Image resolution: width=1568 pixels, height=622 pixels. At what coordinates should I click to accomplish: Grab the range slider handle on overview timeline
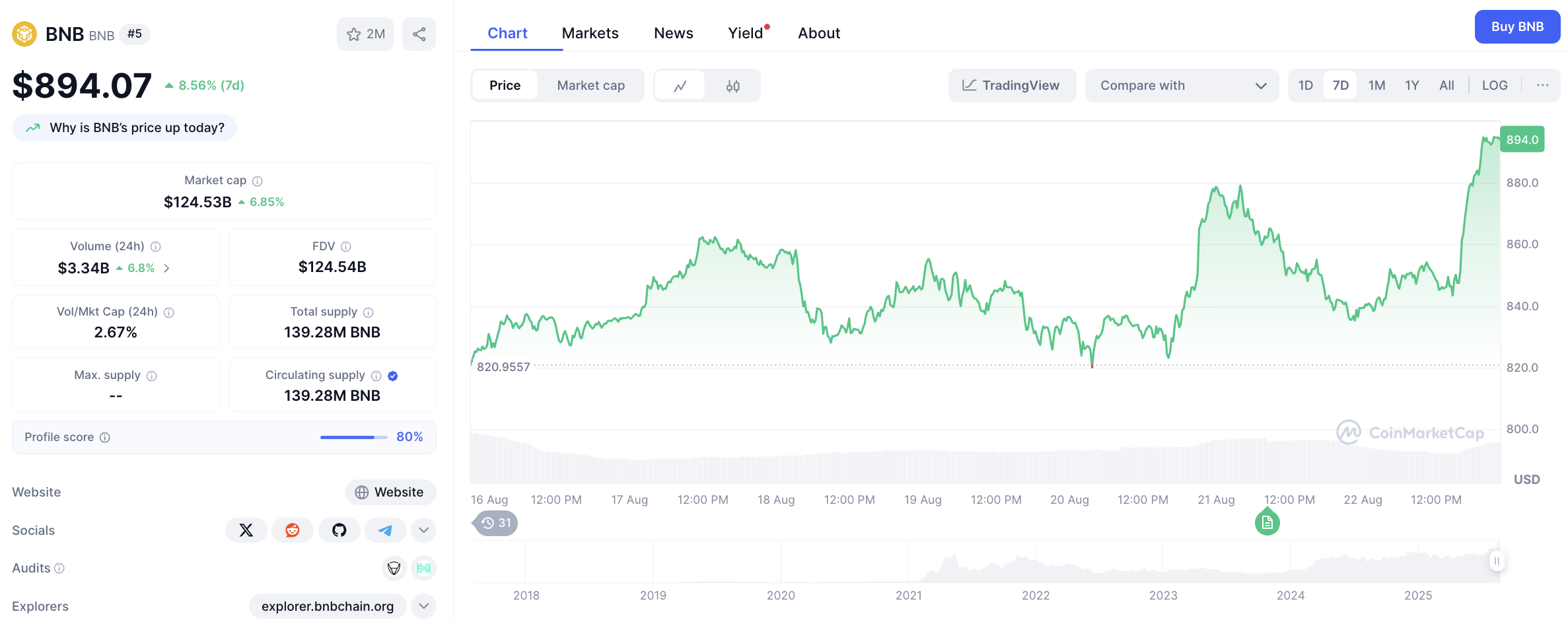tap(1497, 561)
